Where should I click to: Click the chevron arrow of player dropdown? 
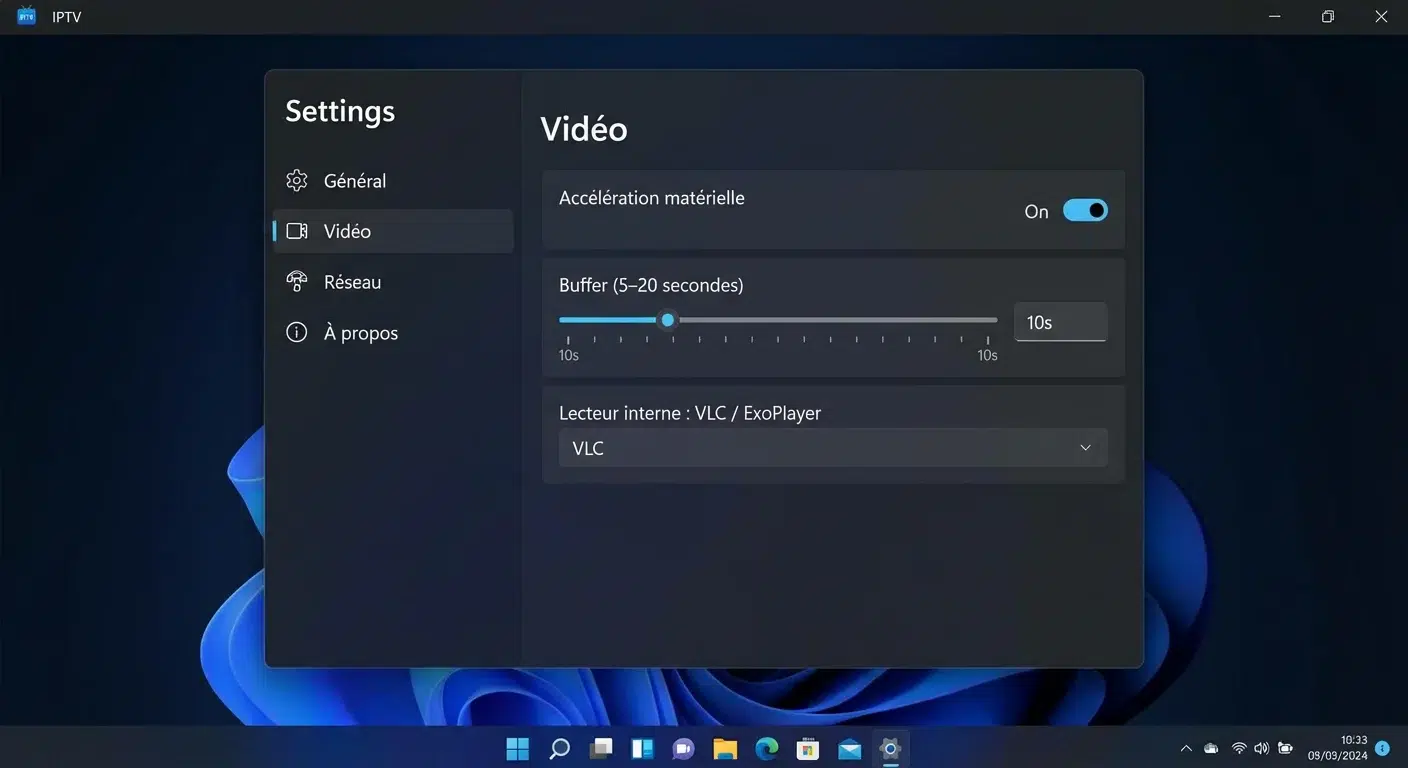click(1085, 448)
